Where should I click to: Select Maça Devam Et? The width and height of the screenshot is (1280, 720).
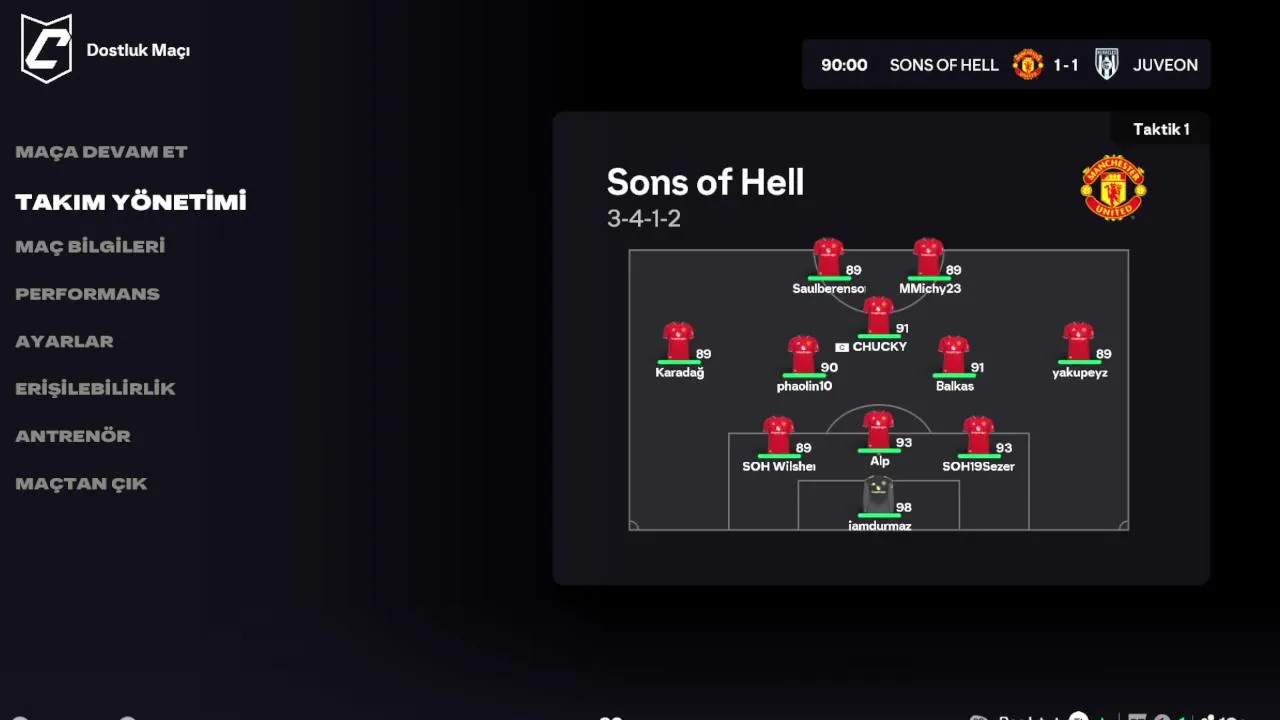[101, 152]
